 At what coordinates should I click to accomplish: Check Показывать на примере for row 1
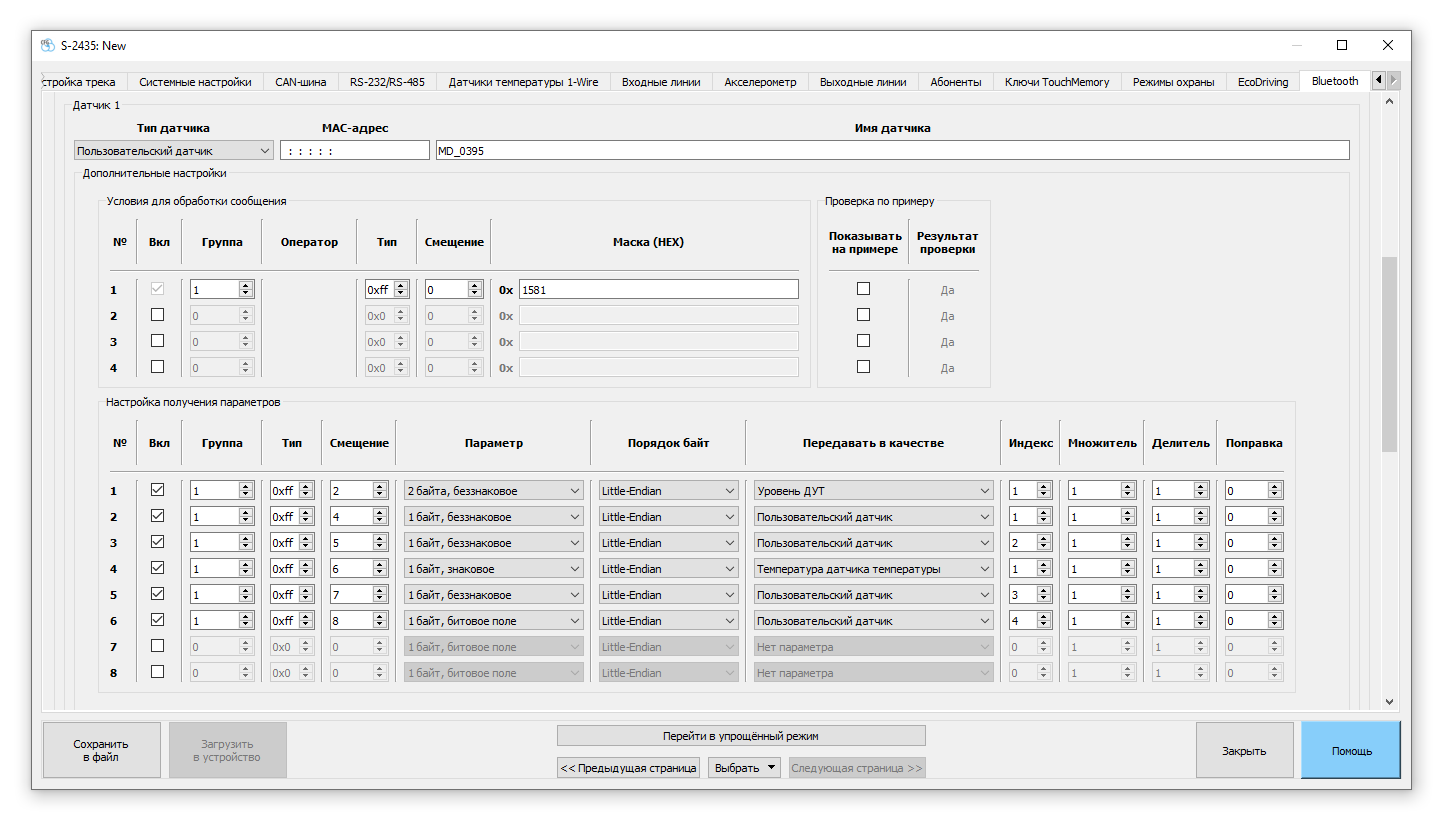[x=863, y=289]
